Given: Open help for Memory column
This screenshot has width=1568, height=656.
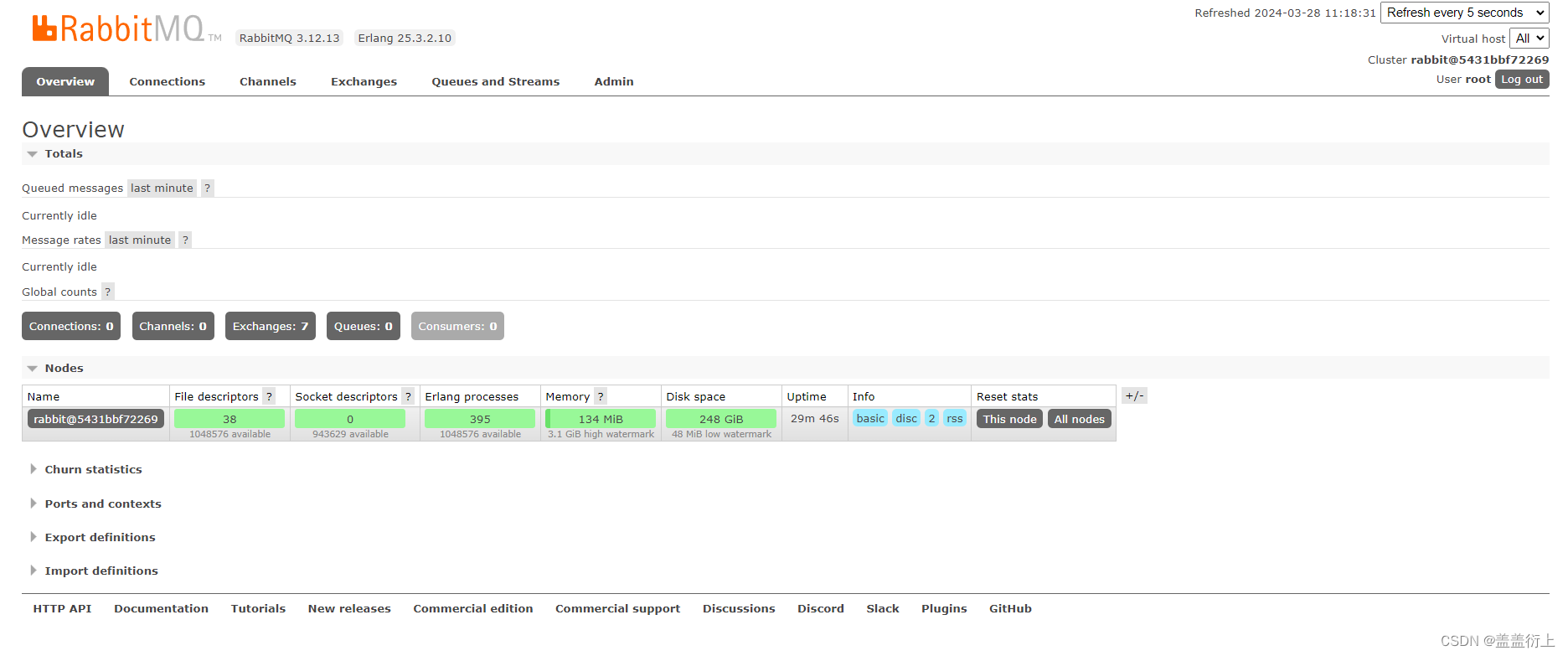Looking at the screenshot, I should tap(601, 397).
